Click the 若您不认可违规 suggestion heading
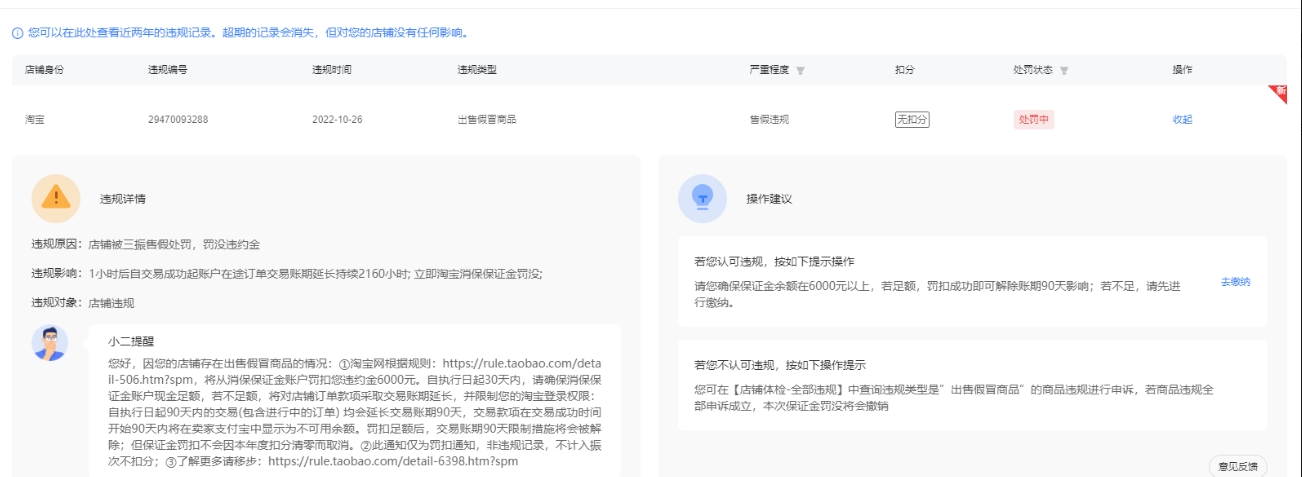Image resolution: width=1302 pixels, height=477 pixels. [x=780, y=365]
